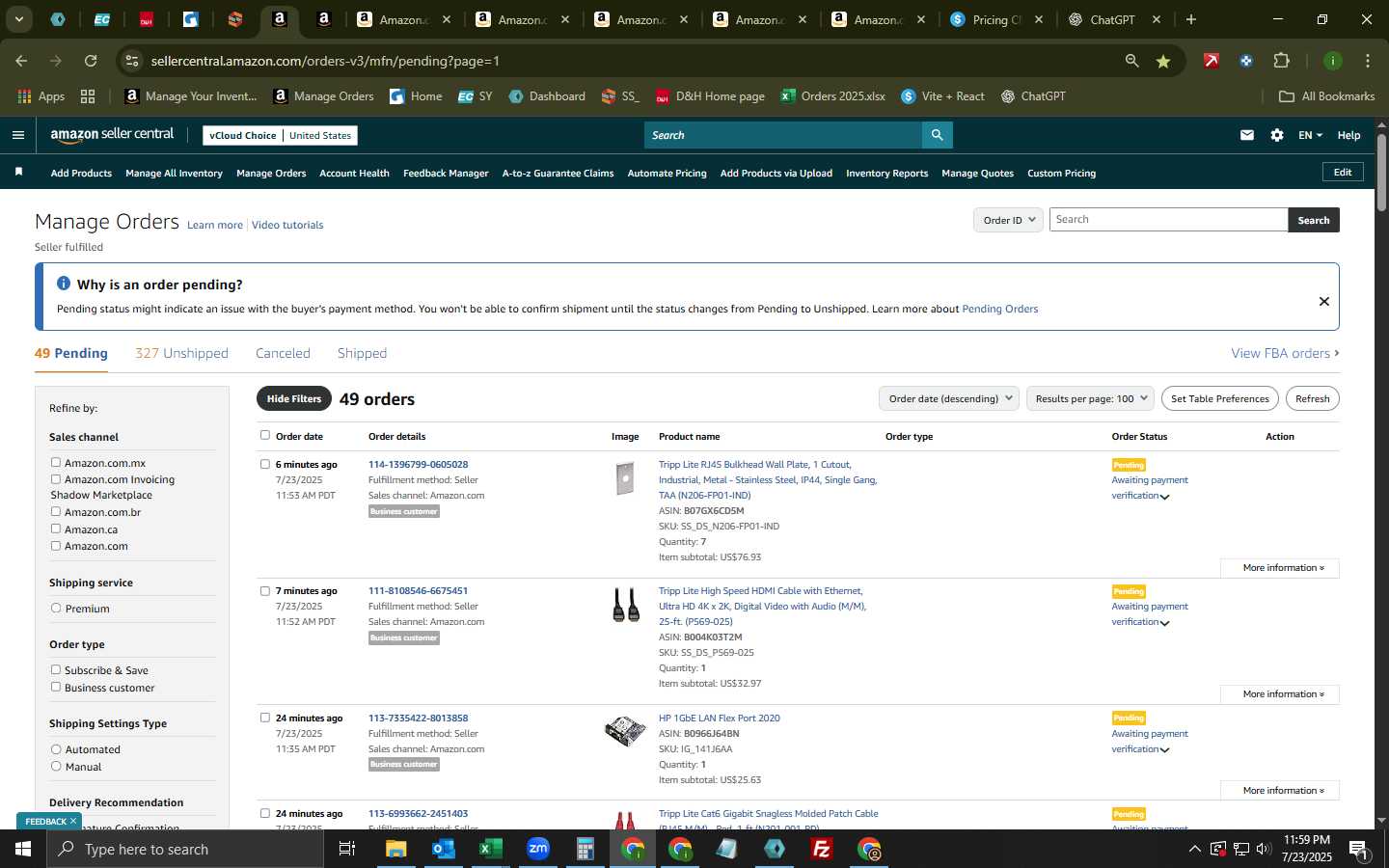Click the info icon in the pending banner
This screenshot has height=868, width=1389.
tap(64, 284)
